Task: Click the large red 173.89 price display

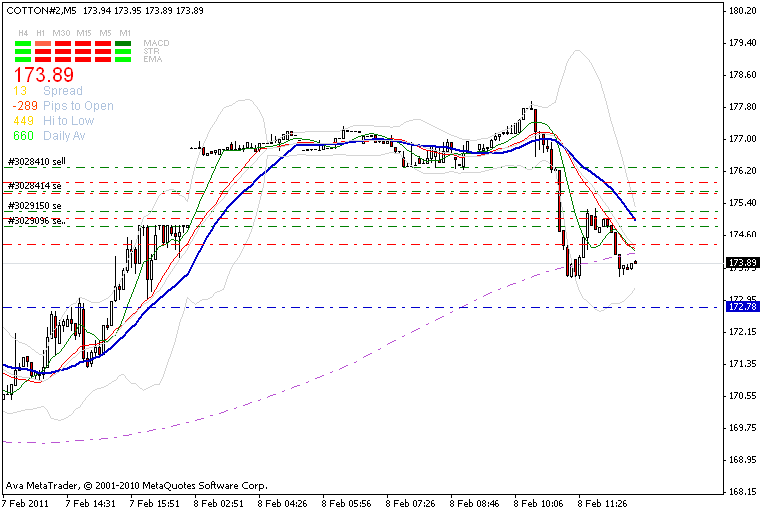Action: [43, 75]
